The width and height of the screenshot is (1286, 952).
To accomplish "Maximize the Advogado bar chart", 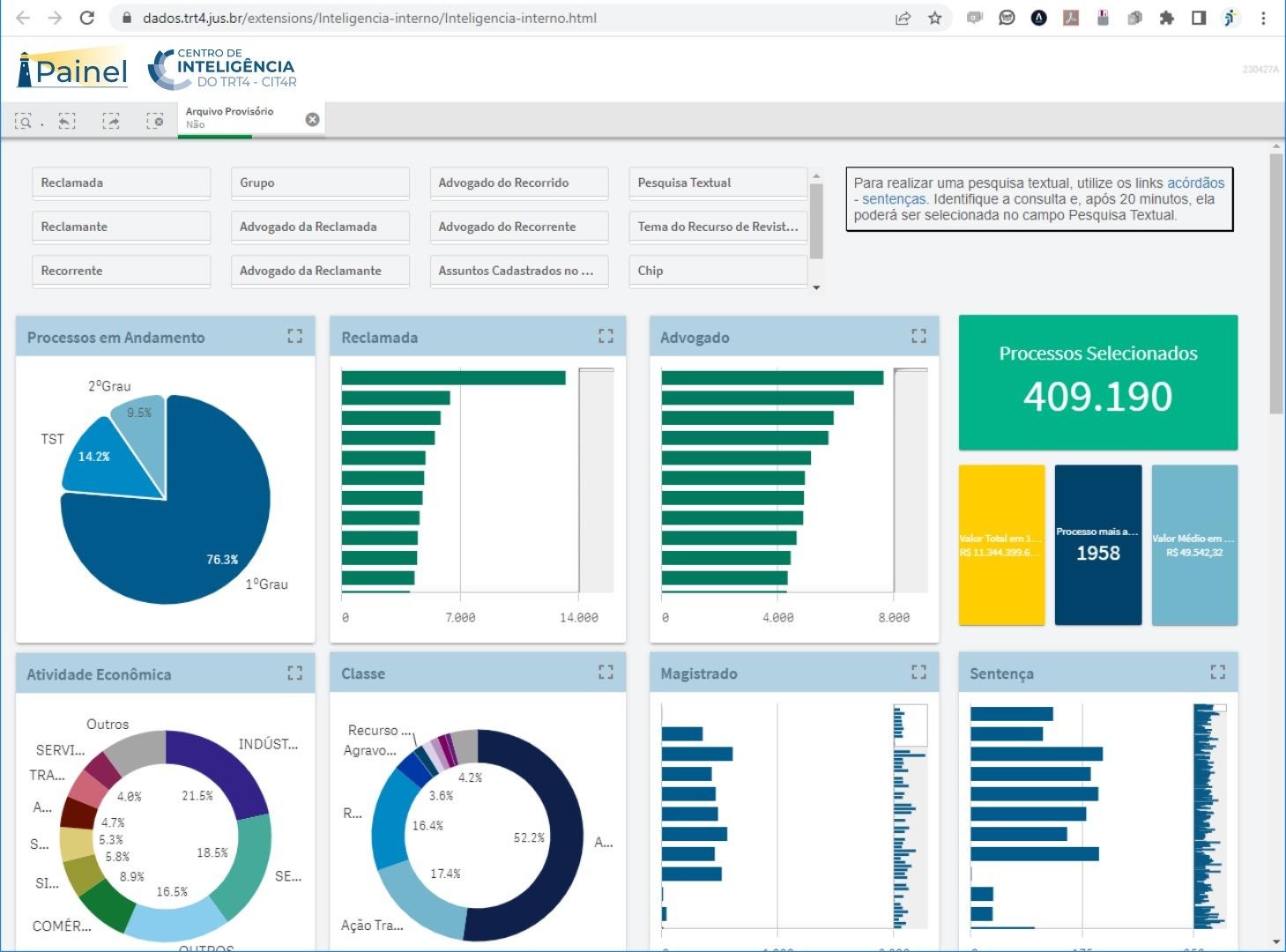I will pyautogui.click(x=918, y=336).
